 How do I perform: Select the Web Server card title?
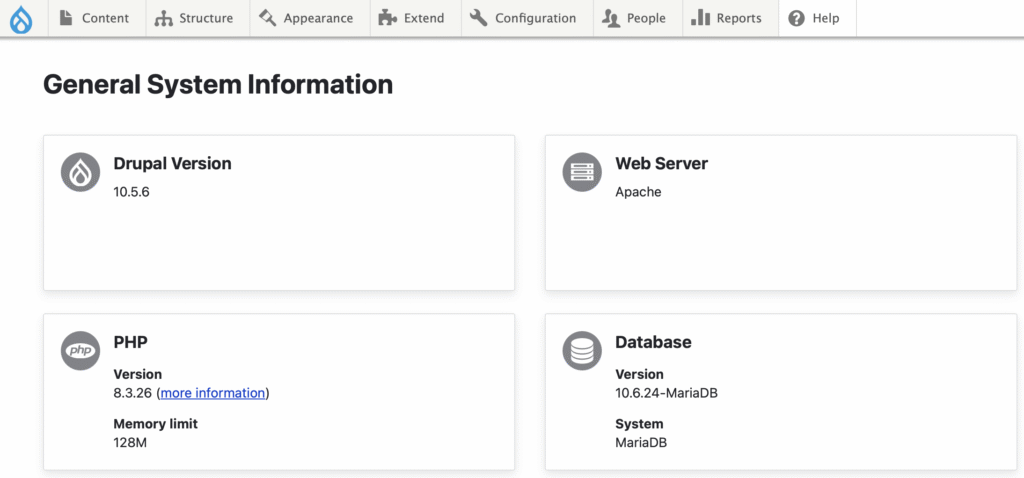[x=662, y=163]
